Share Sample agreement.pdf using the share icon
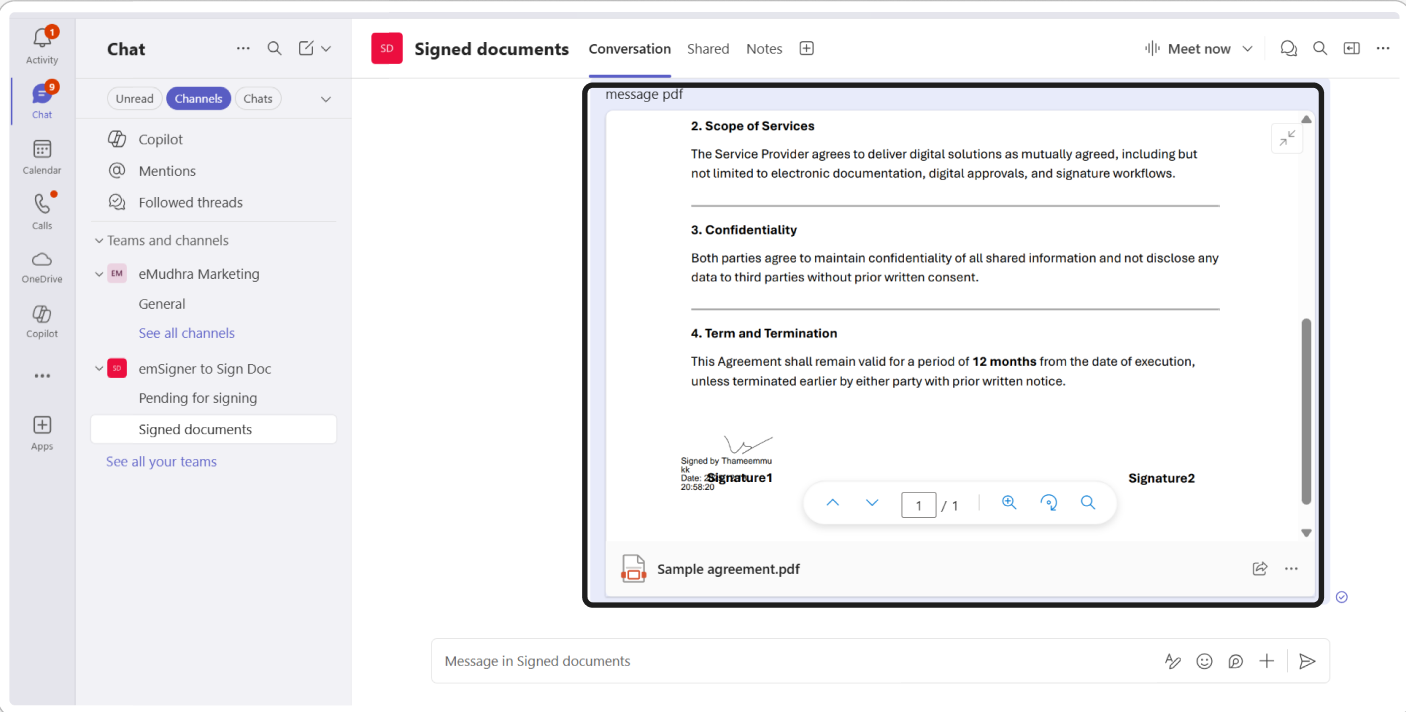The height and width of the screenshot is (712, 1406). [1260, 569]
